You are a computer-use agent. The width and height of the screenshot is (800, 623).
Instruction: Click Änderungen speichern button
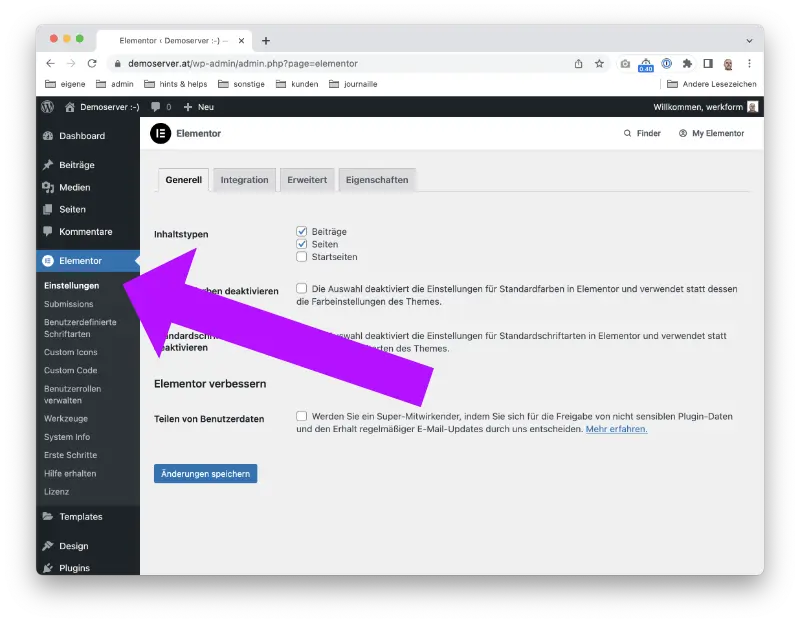tap(206, 474)
